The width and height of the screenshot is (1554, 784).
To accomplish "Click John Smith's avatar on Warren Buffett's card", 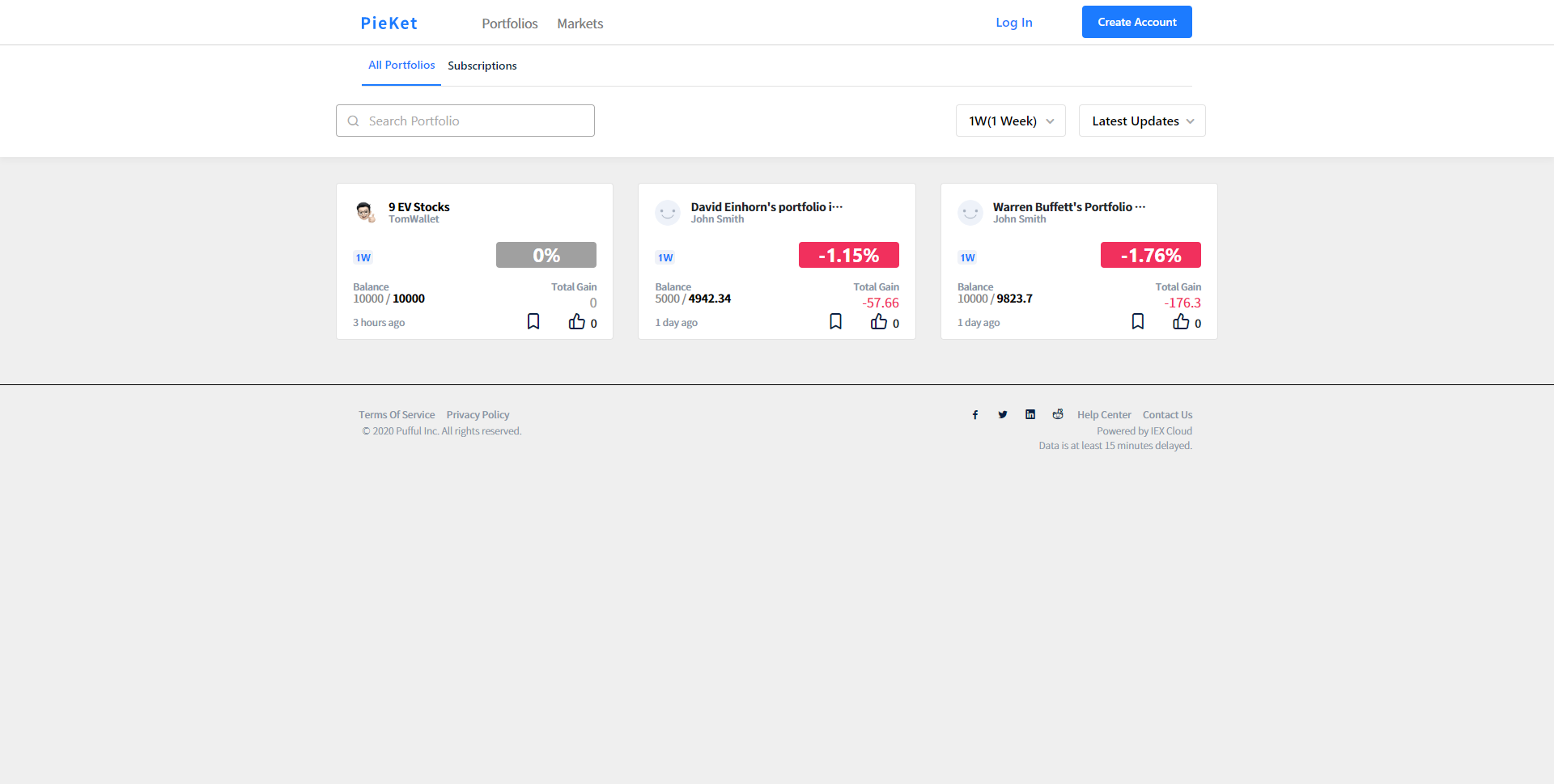I will (970, 213).
